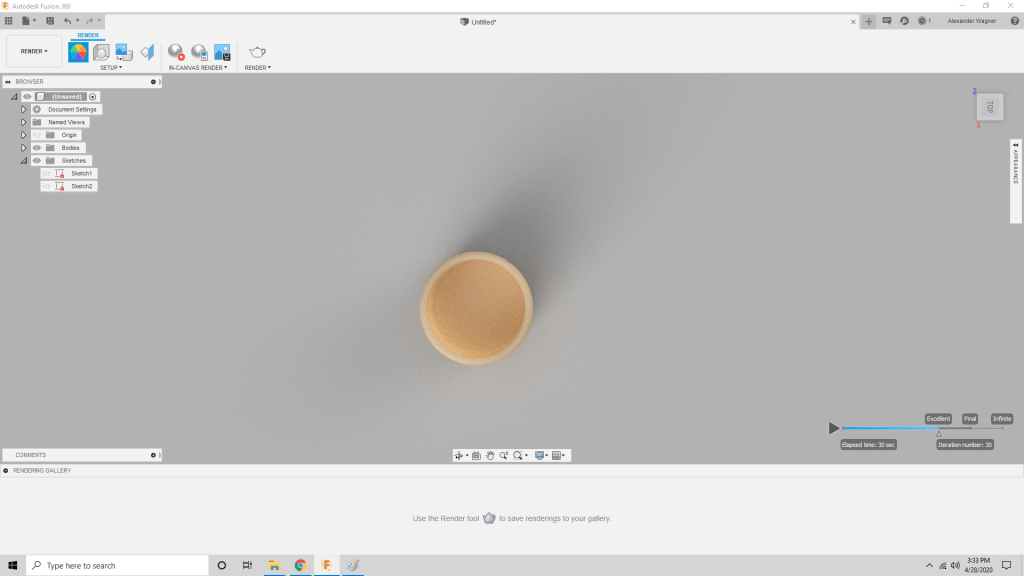Open the RENDER workspace dropdown
This screenshot has width=1024, height=576.
coord(34,51)
